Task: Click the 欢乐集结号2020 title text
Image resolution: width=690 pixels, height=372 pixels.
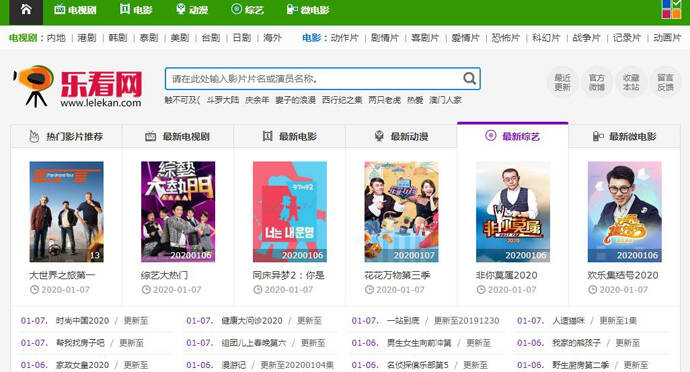Action: click(x=623, y=275)
